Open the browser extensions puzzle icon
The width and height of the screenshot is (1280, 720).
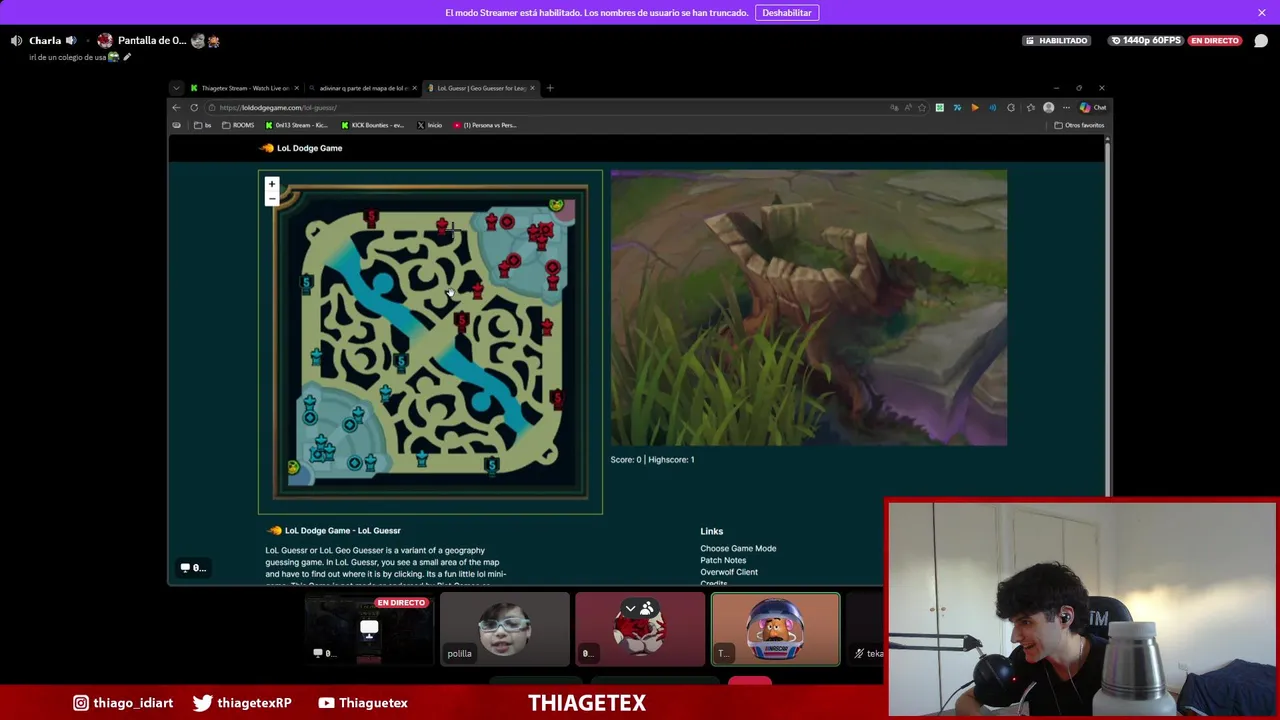[x=1011, y=107]
